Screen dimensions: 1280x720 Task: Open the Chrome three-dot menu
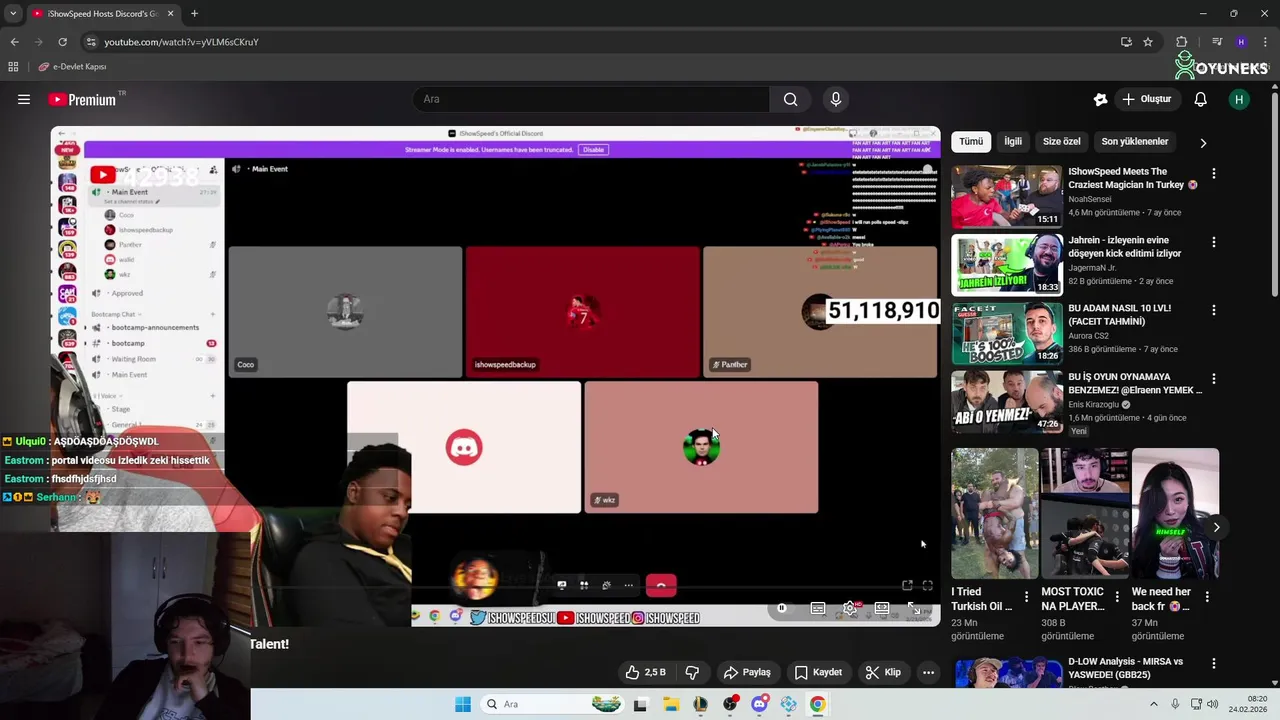tap(1264, 42)
